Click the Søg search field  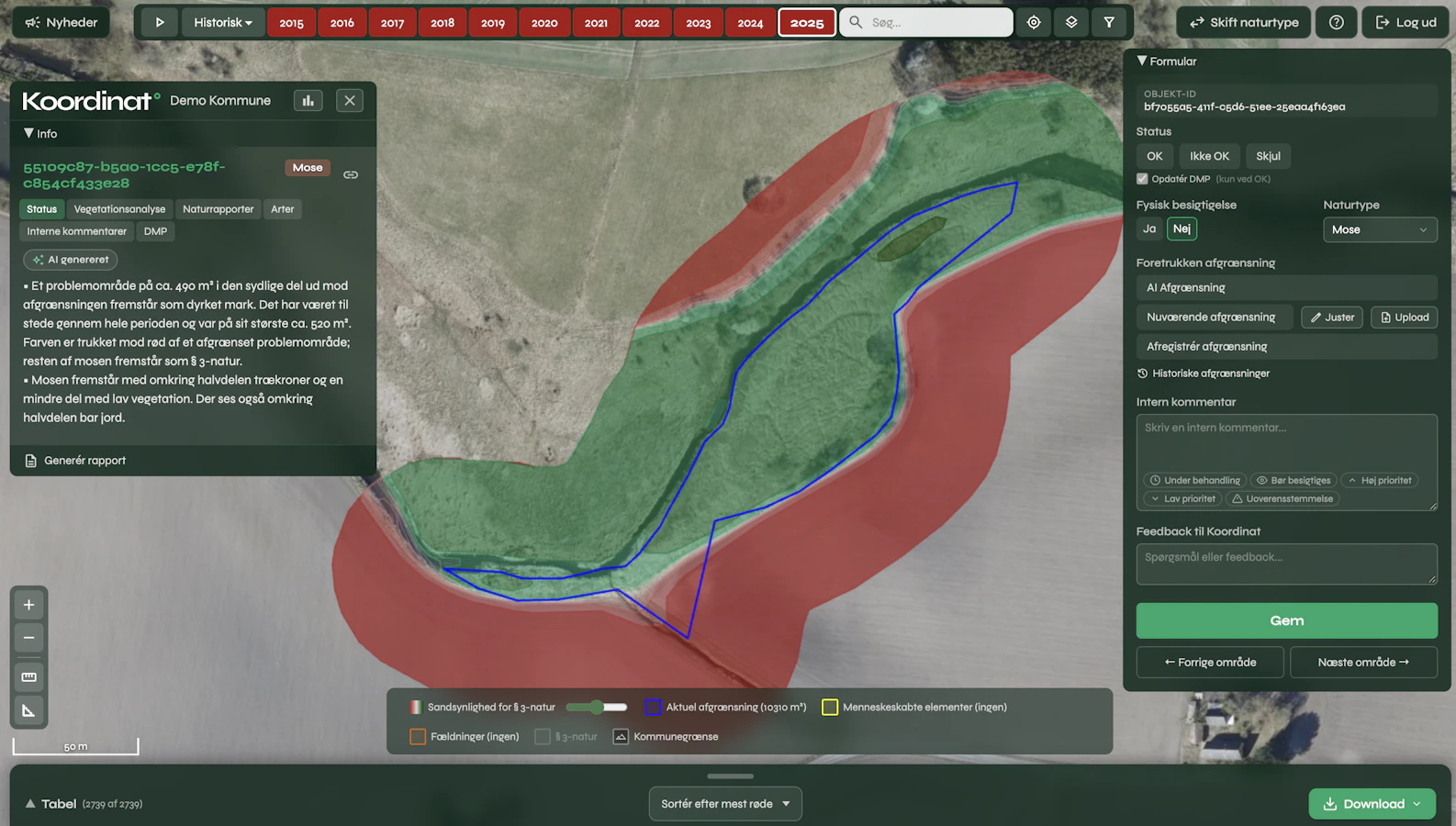click(x=926, y=22)
